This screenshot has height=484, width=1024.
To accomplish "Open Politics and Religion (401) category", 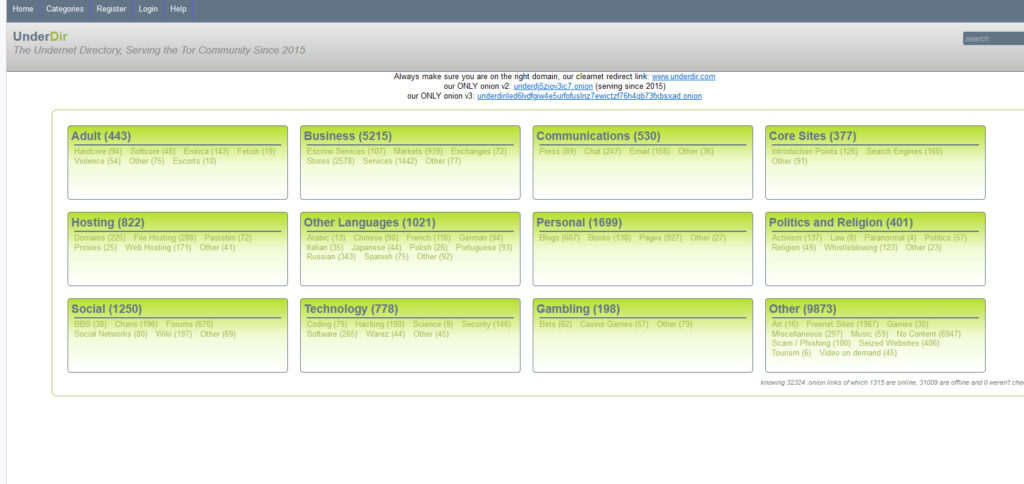I will click(840, 222).
